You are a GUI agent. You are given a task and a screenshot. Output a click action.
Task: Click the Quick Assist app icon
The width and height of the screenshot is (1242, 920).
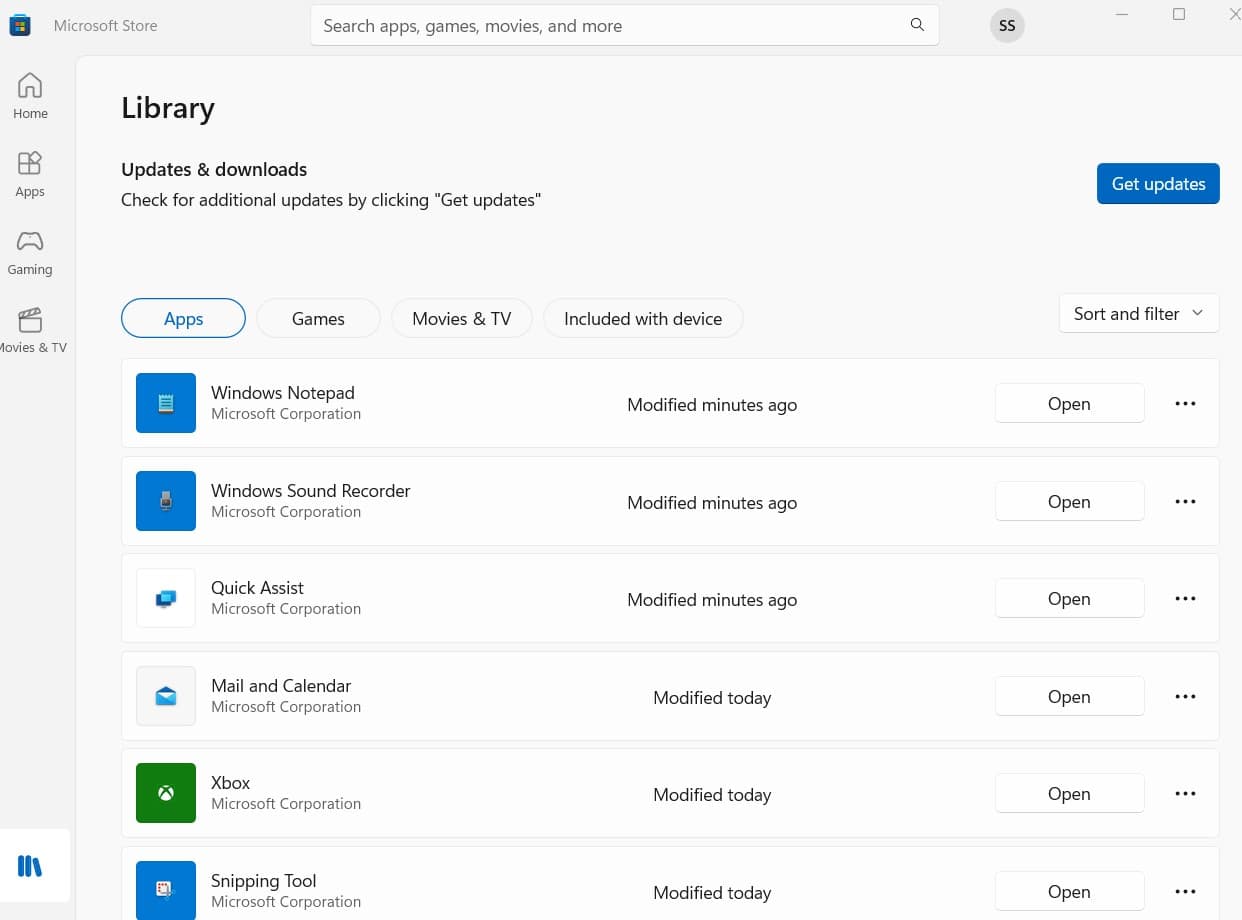pos(166,598)
